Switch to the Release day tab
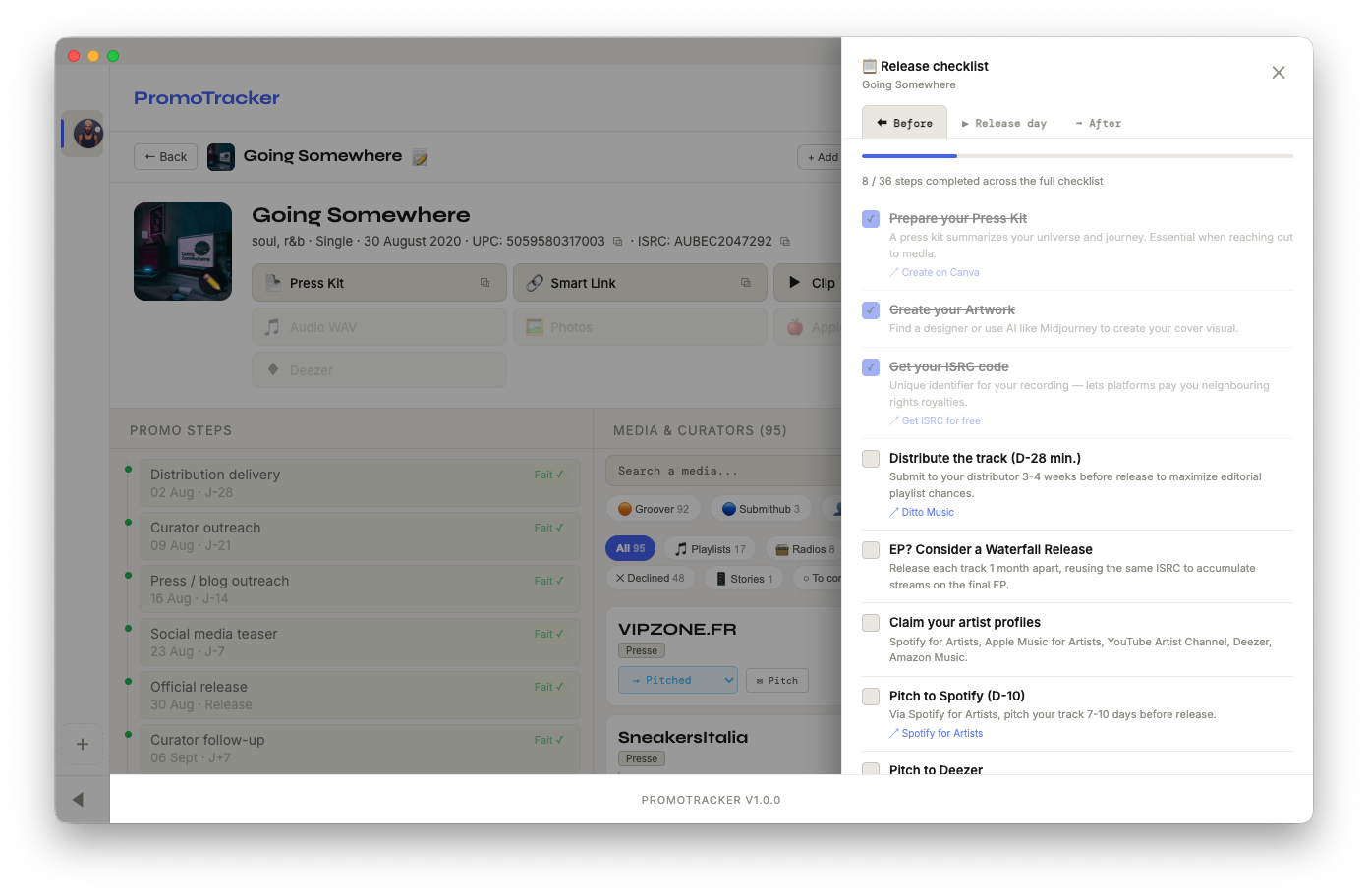 [1003, 123]
